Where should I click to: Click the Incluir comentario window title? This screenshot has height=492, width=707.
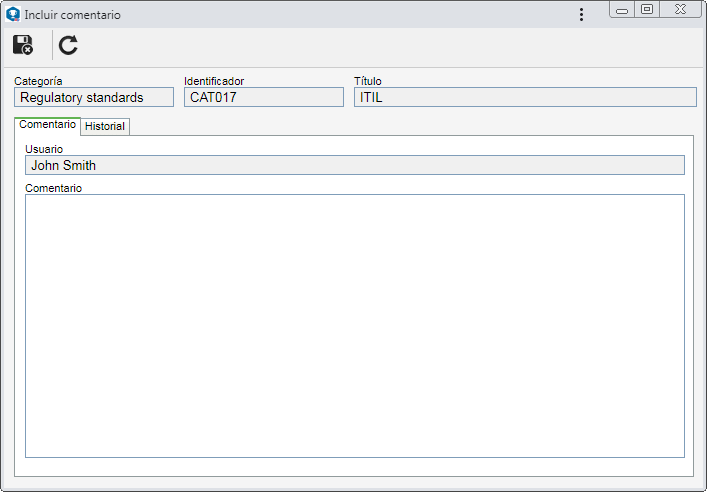click(x=73, y=15)
